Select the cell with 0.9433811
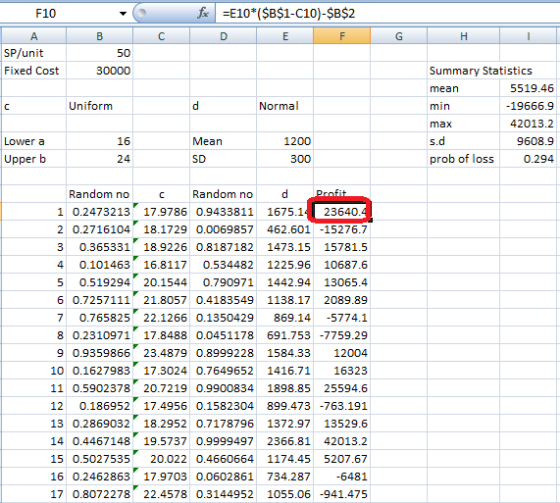 (223, 212)
